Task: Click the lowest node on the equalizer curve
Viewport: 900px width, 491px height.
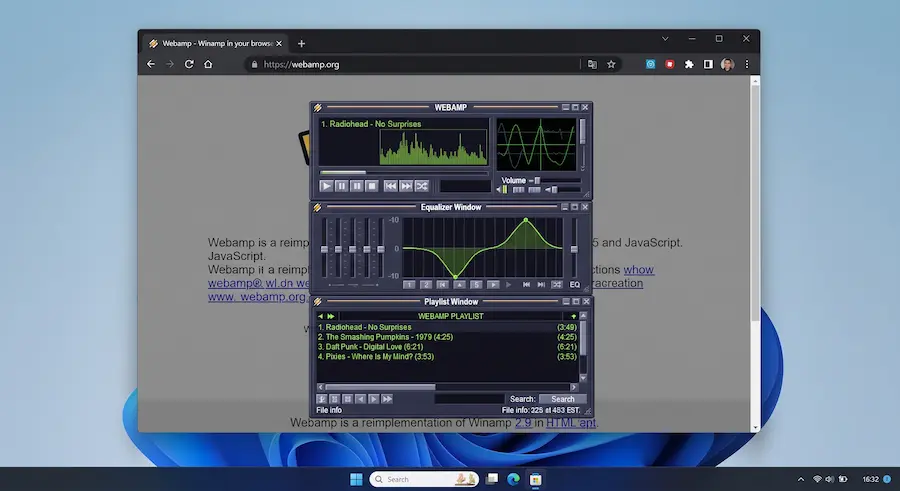Action: tap(456, 277)
